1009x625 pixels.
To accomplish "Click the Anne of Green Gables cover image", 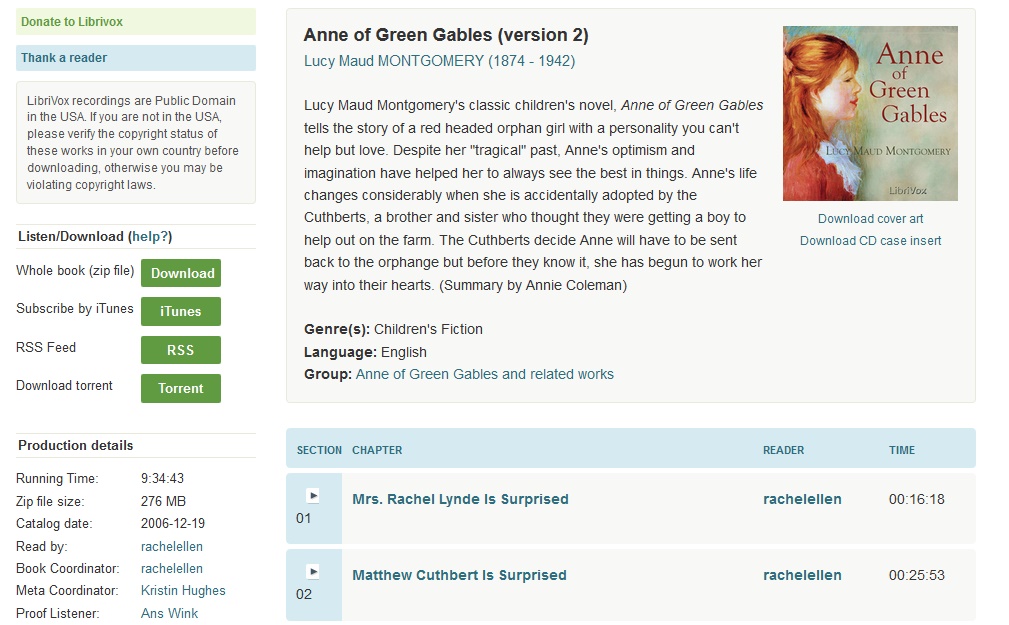I will pyautogui.click(x=870, y=113).
